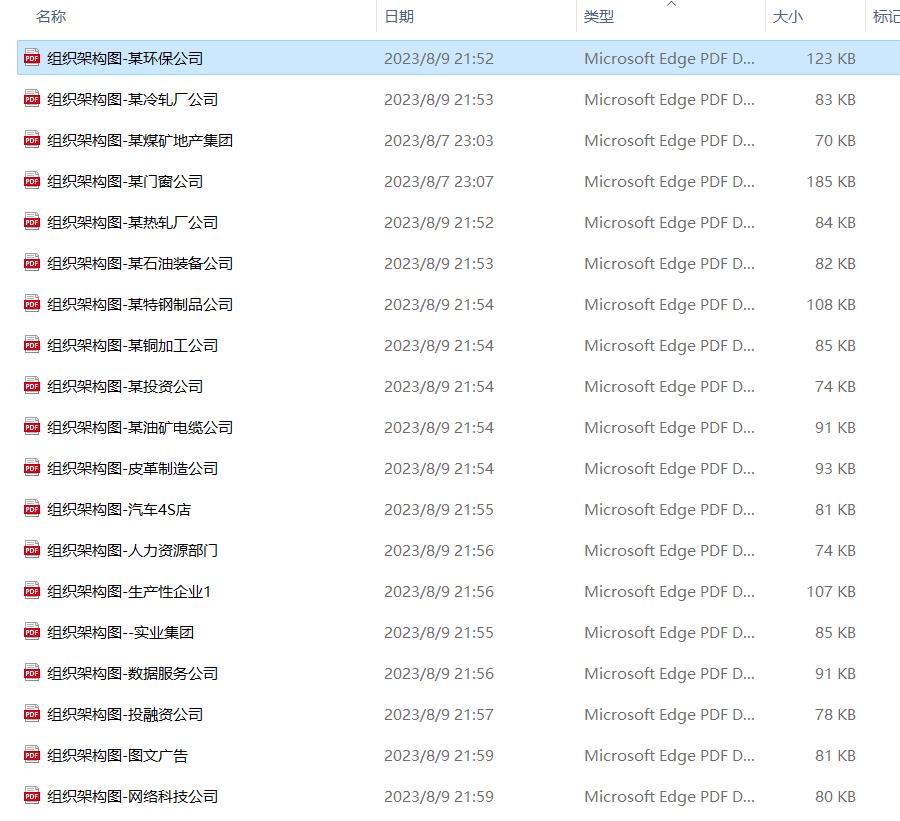900x821 pixels.
Task: Select file name 组织架构图-皮革制造公司
Action: 133,468
